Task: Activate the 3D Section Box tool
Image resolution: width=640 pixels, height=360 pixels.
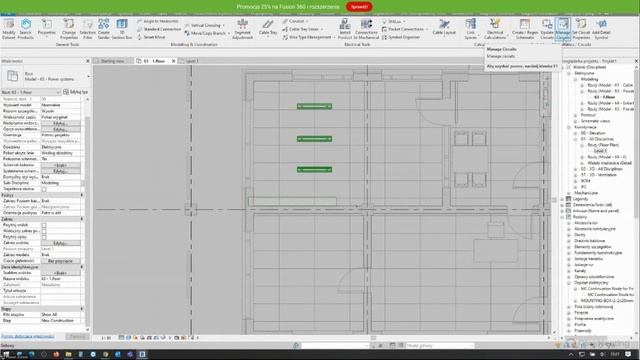Action: pos(122,29)
